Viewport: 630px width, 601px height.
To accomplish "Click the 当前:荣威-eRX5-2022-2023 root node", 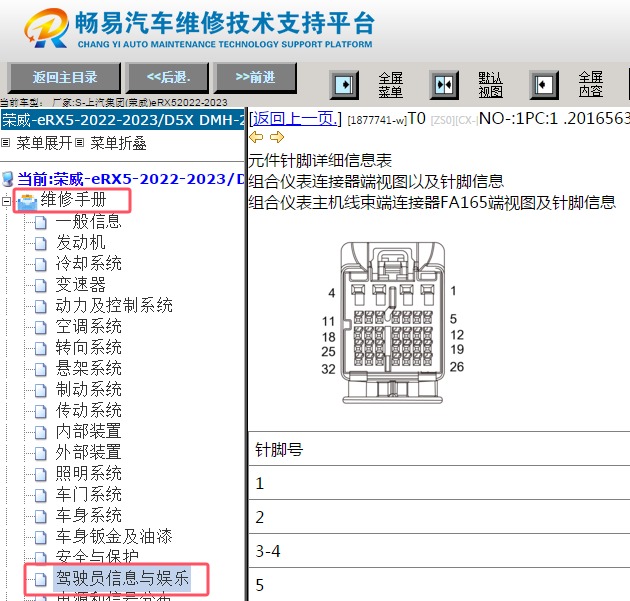I will point(131,179).
